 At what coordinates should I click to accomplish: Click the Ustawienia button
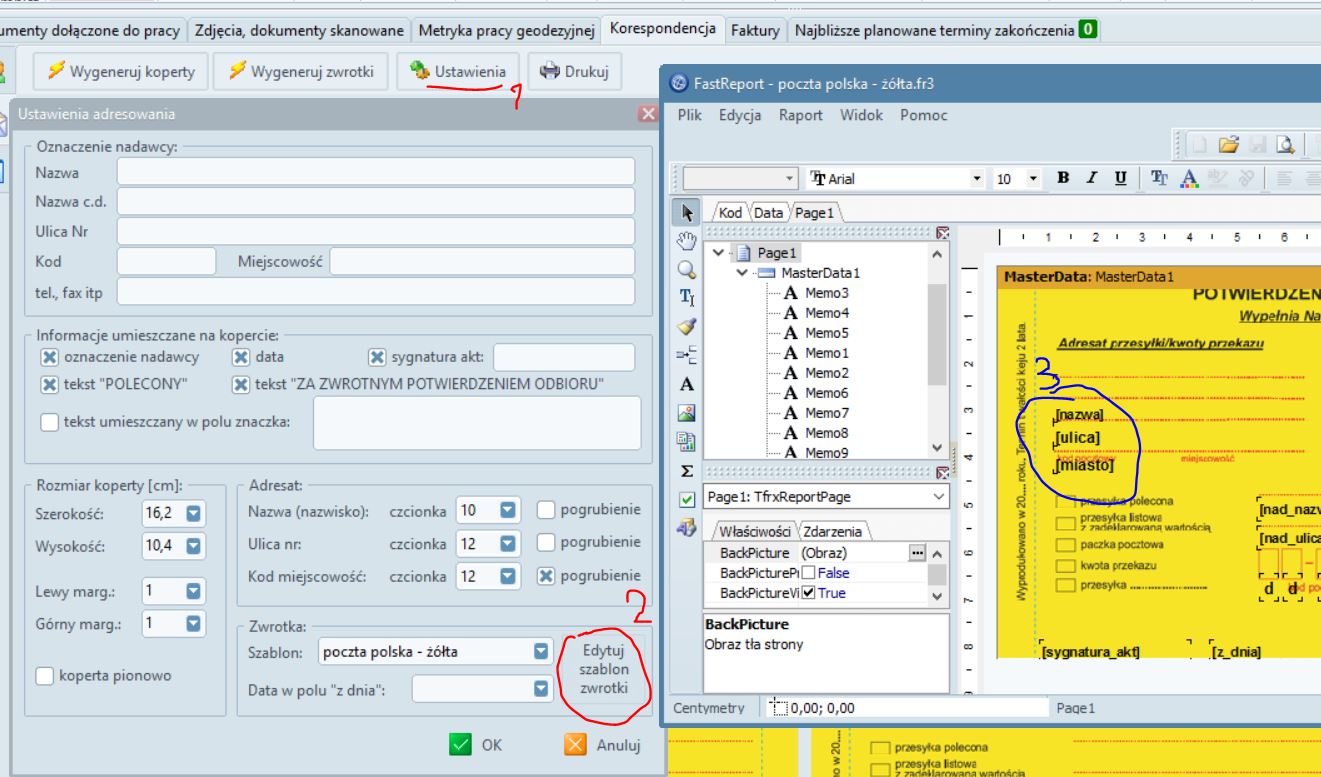click(457, 71)
